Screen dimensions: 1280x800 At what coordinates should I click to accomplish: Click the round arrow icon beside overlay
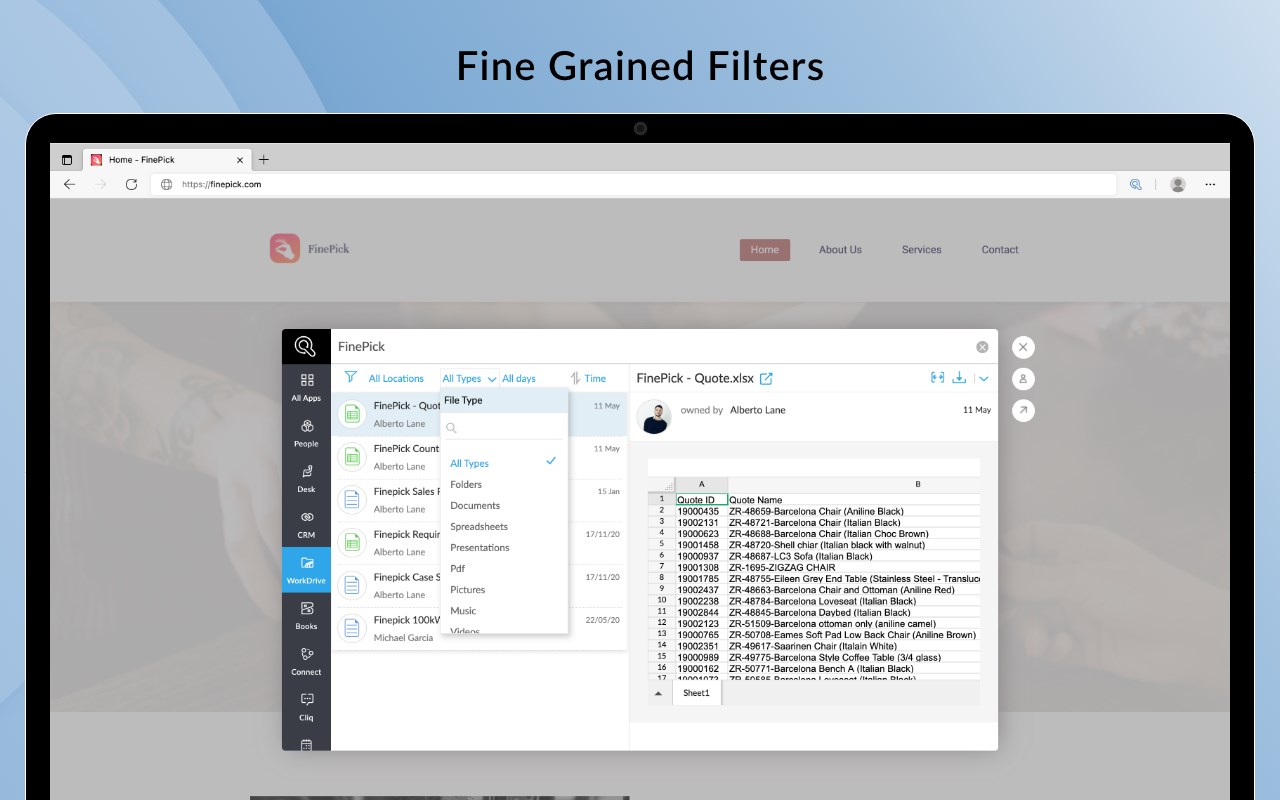click(x=1023, y=410)
